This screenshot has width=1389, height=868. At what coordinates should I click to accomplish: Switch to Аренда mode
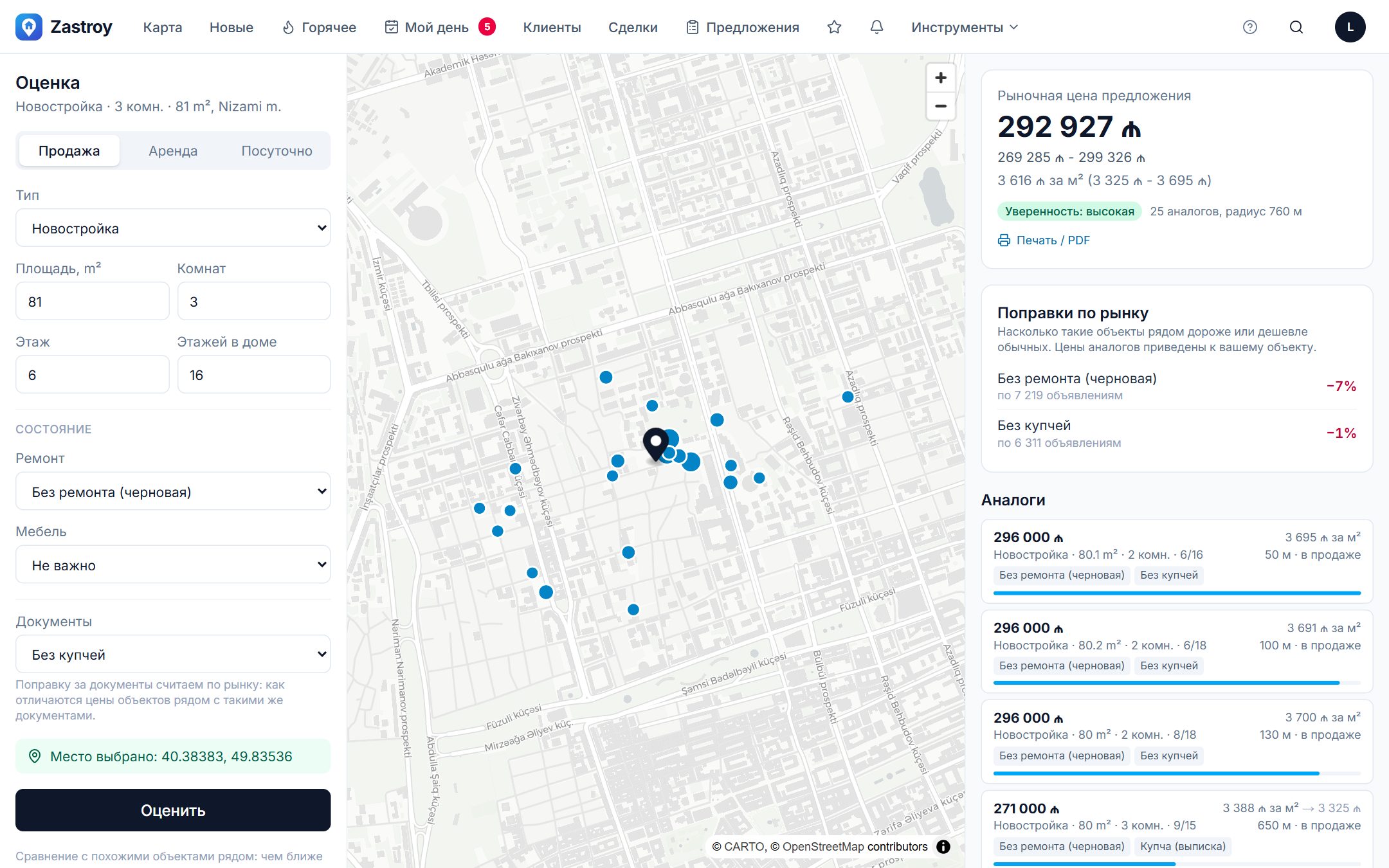173,150
